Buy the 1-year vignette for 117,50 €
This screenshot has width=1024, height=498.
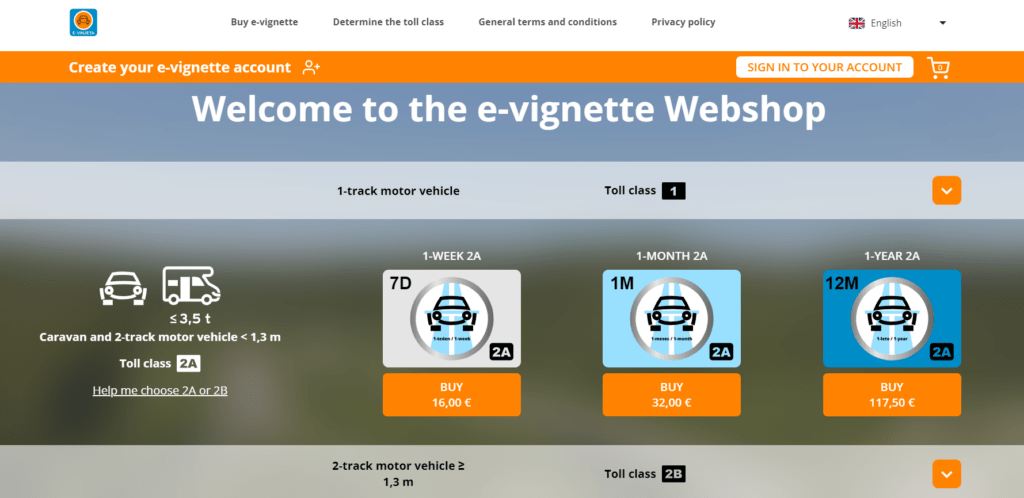(891, 395)
